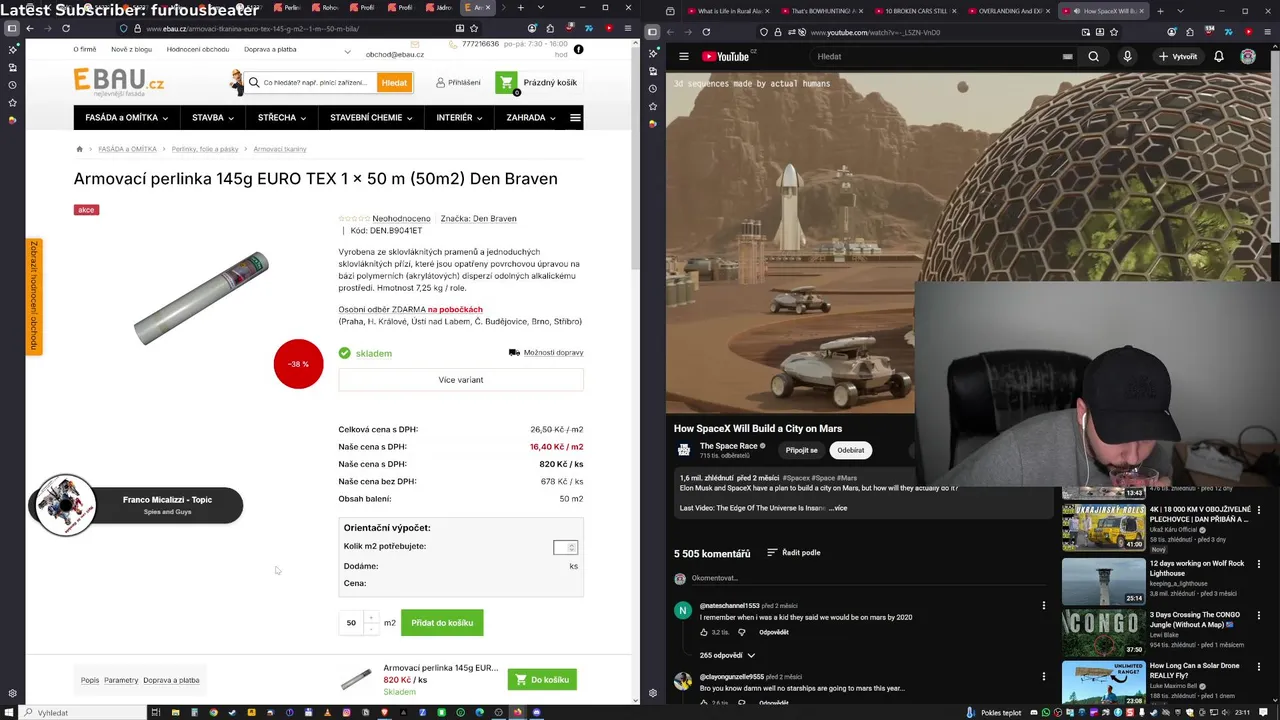Reload the EBAU page

point(66,28)
